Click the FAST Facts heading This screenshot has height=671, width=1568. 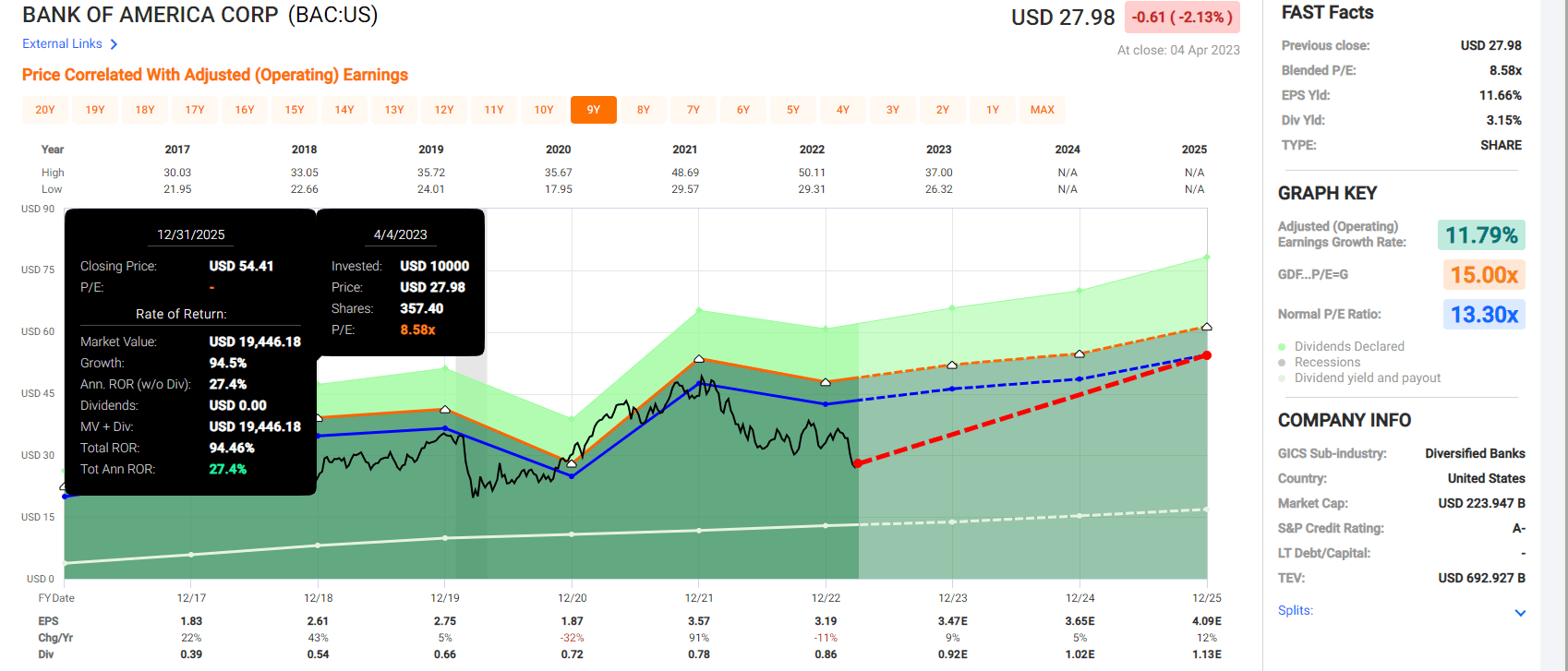click(x=1327, y=13)
